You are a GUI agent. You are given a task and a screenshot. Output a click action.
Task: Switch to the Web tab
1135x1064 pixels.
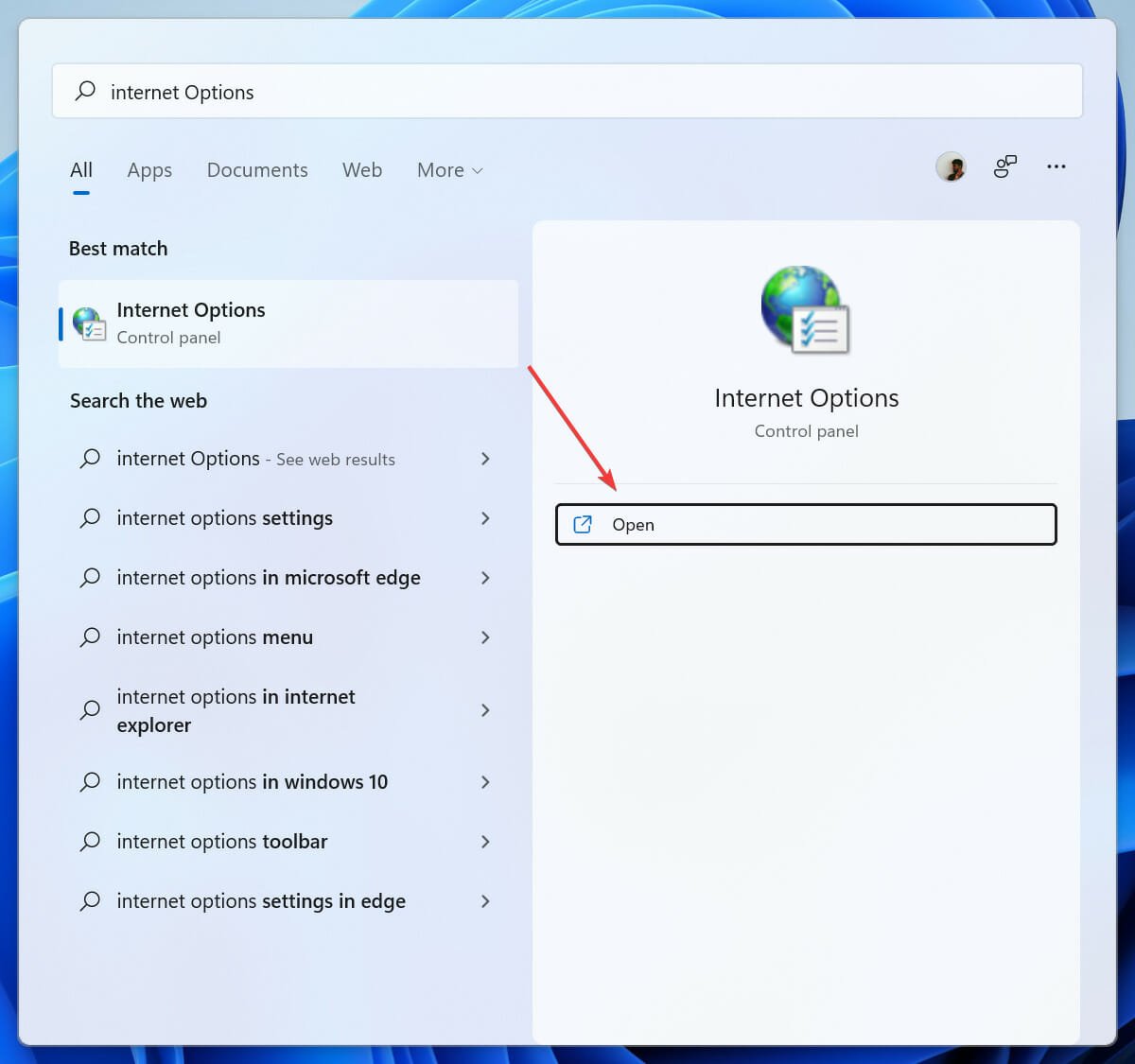point(362,170)
